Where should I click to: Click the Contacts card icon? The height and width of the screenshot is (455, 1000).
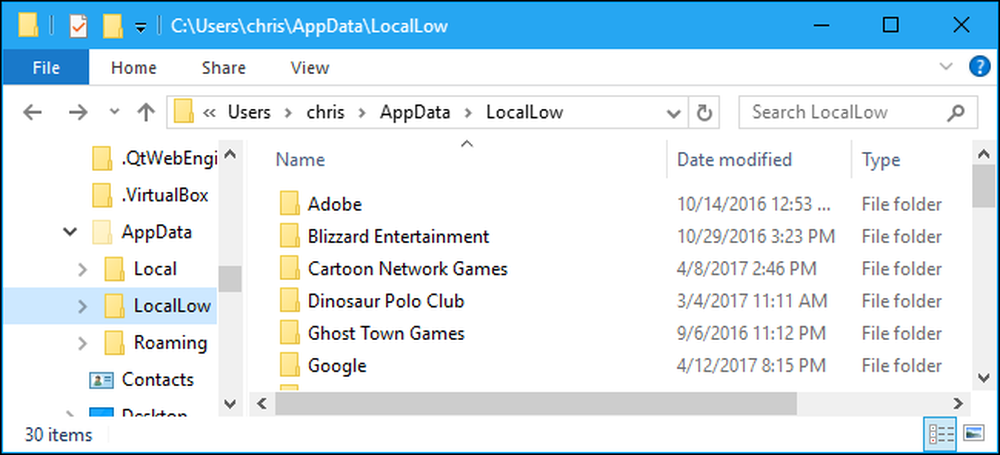(101, 380)
